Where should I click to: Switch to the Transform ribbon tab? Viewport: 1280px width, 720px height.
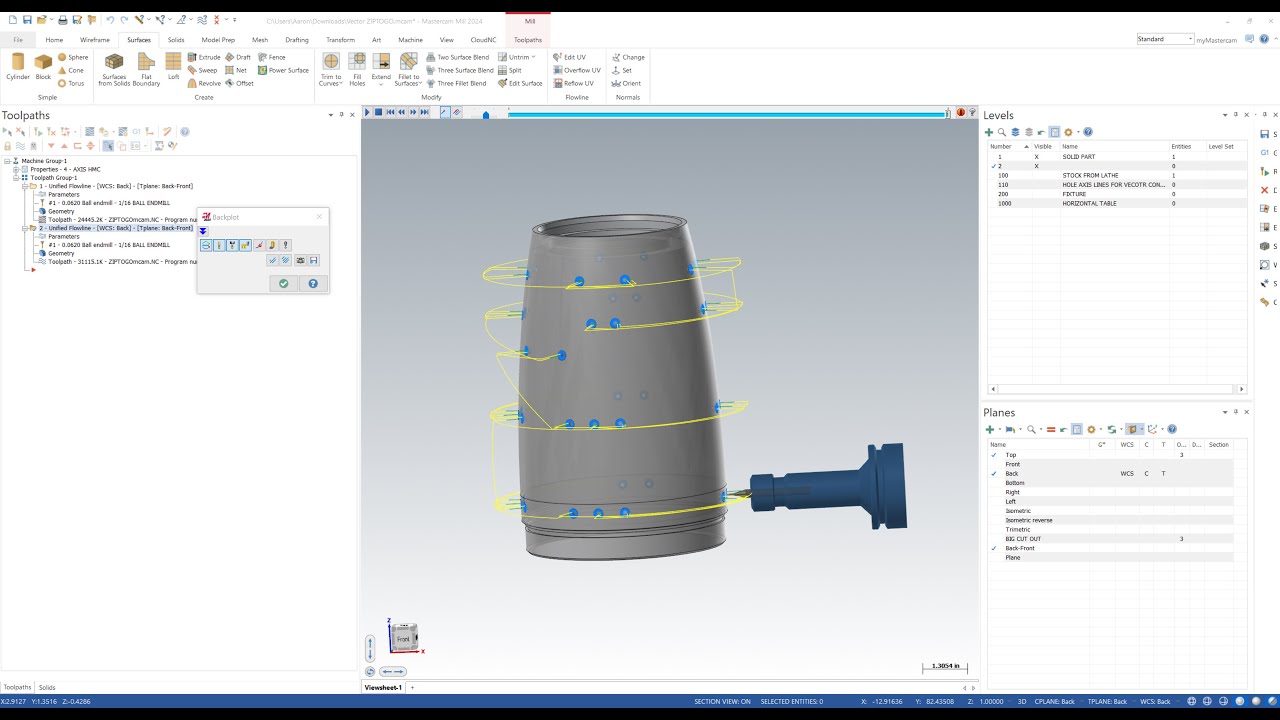pos(340,40)
